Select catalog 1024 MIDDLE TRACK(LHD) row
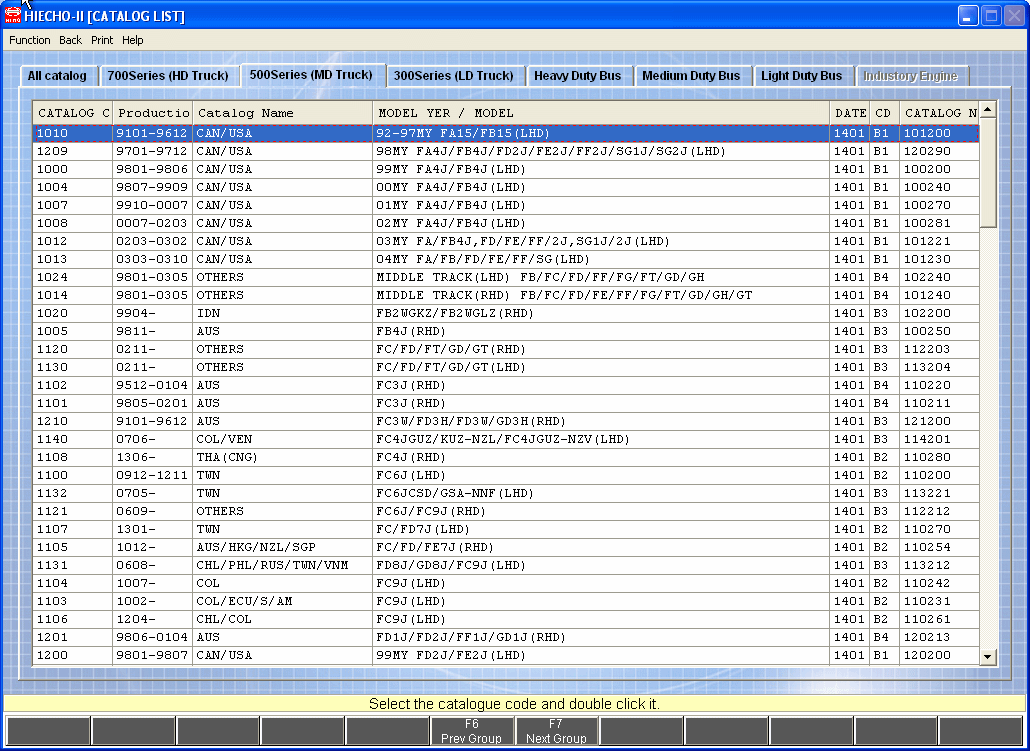This screenshot has height=751, width=1030. coord(500,277)
